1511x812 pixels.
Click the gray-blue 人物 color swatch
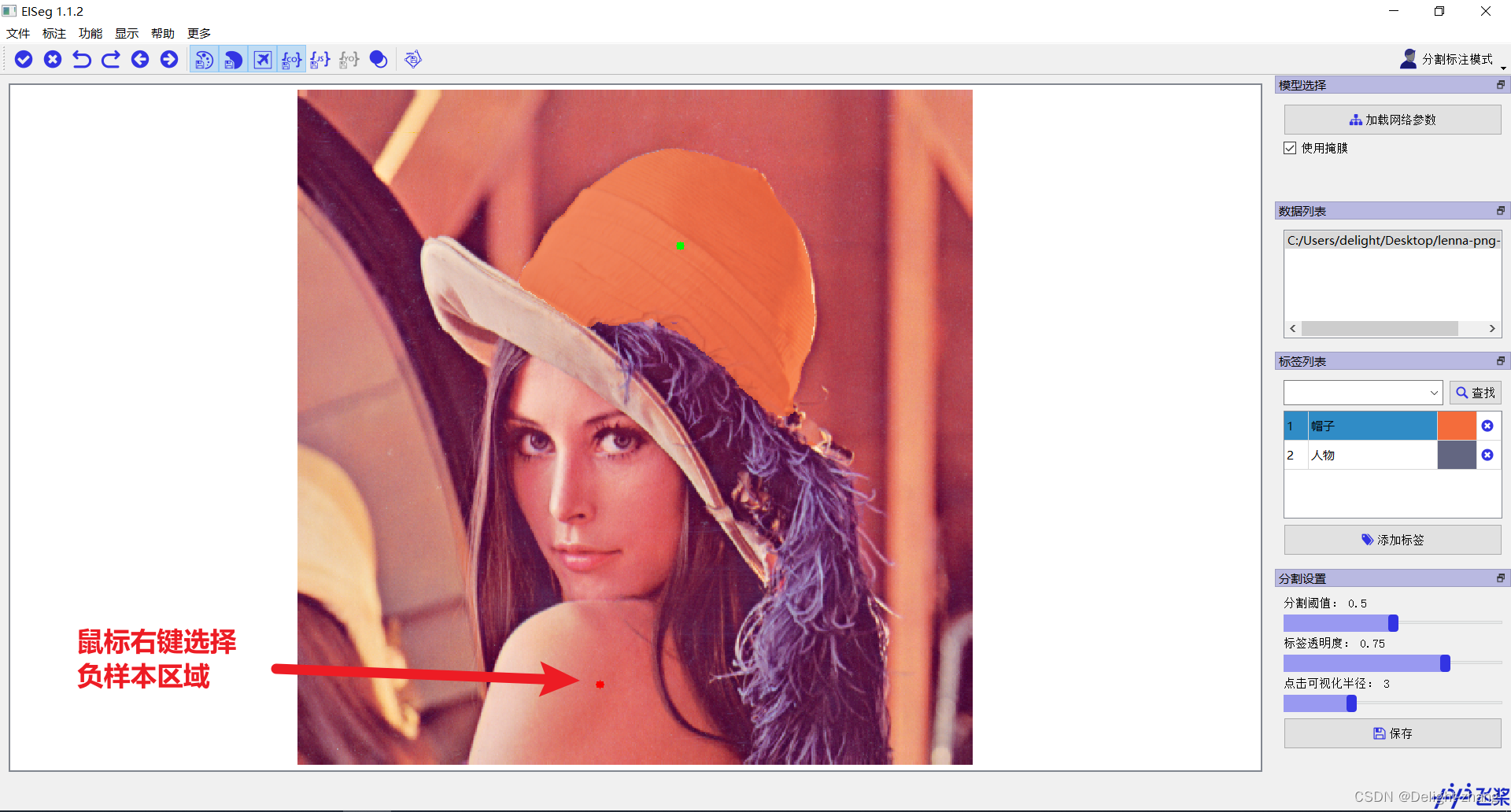coord(1457,455)
